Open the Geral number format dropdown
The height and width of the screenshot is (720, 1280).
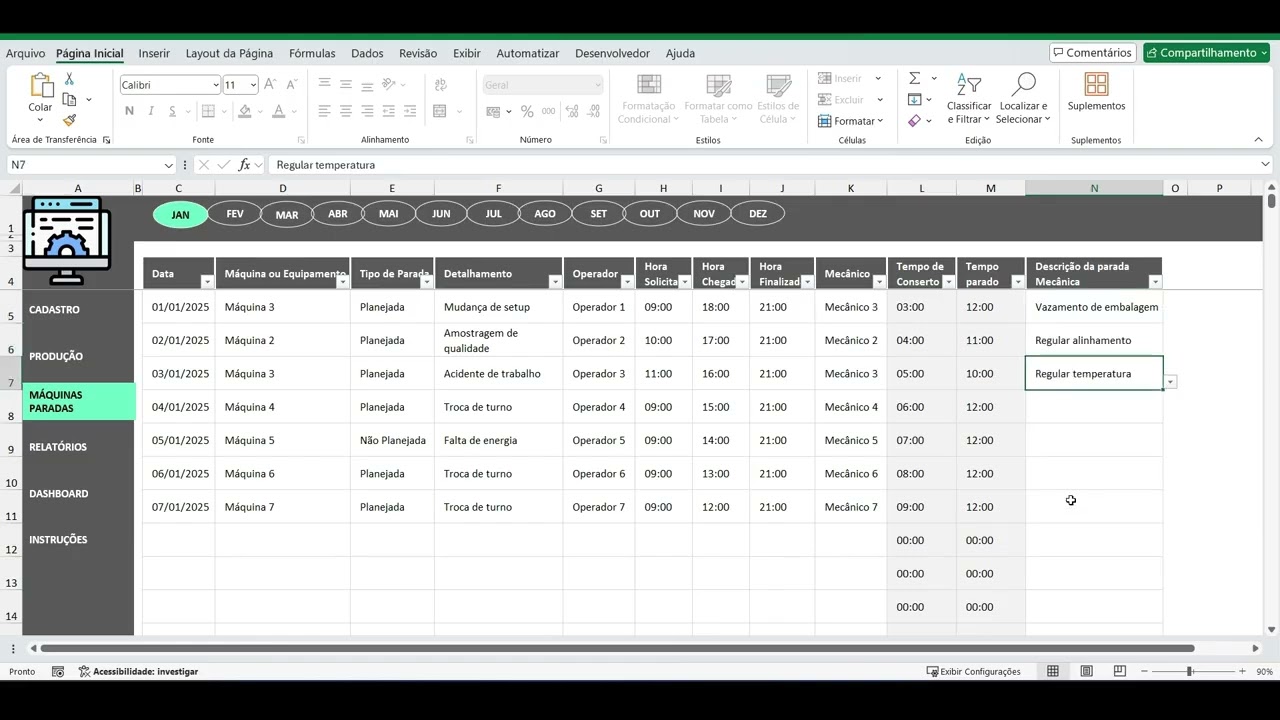pyautogui.click(x=598, y=85)
